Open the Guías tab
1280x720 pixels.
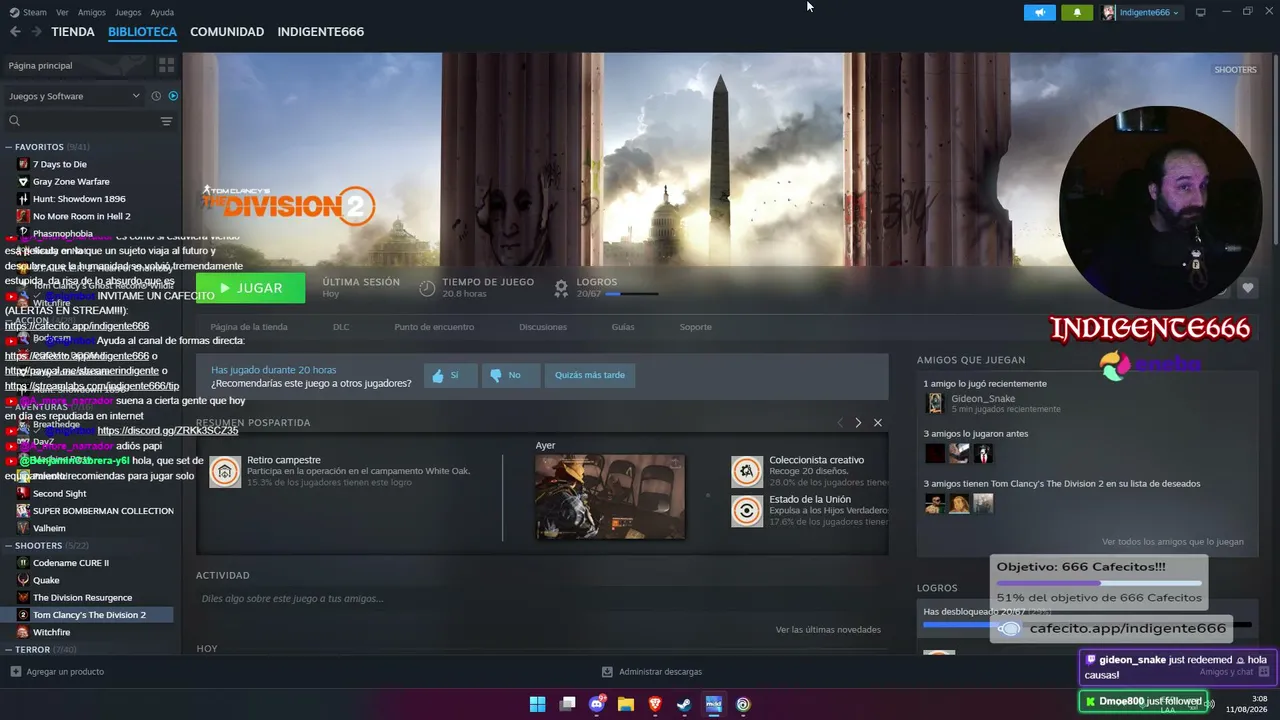623,327
